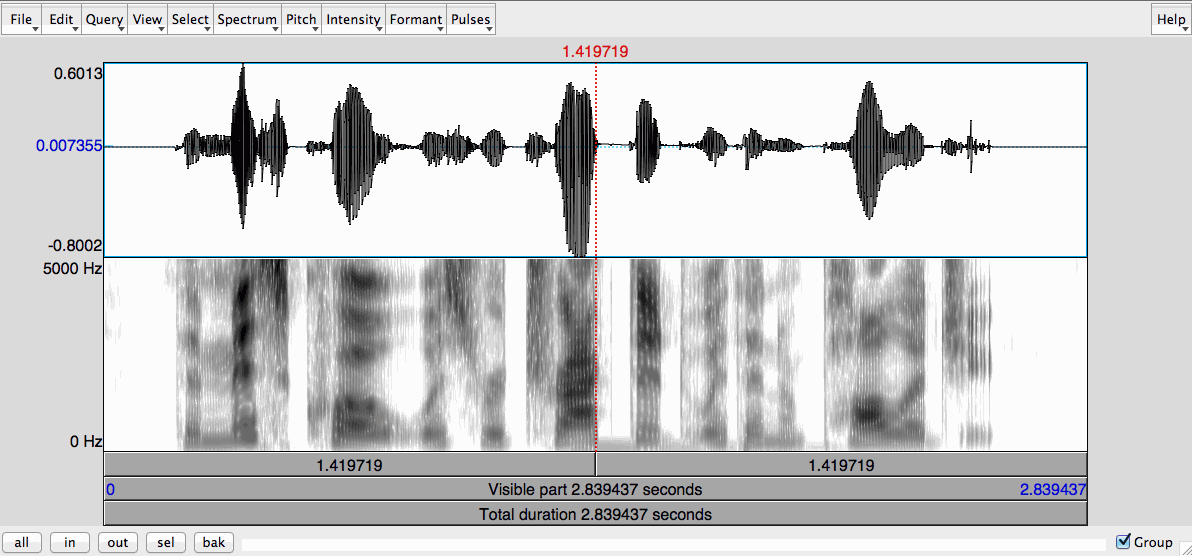This screenshot has width=1192, height=556.
Task: Open the Select menu
Action: [x=190, y=20]
